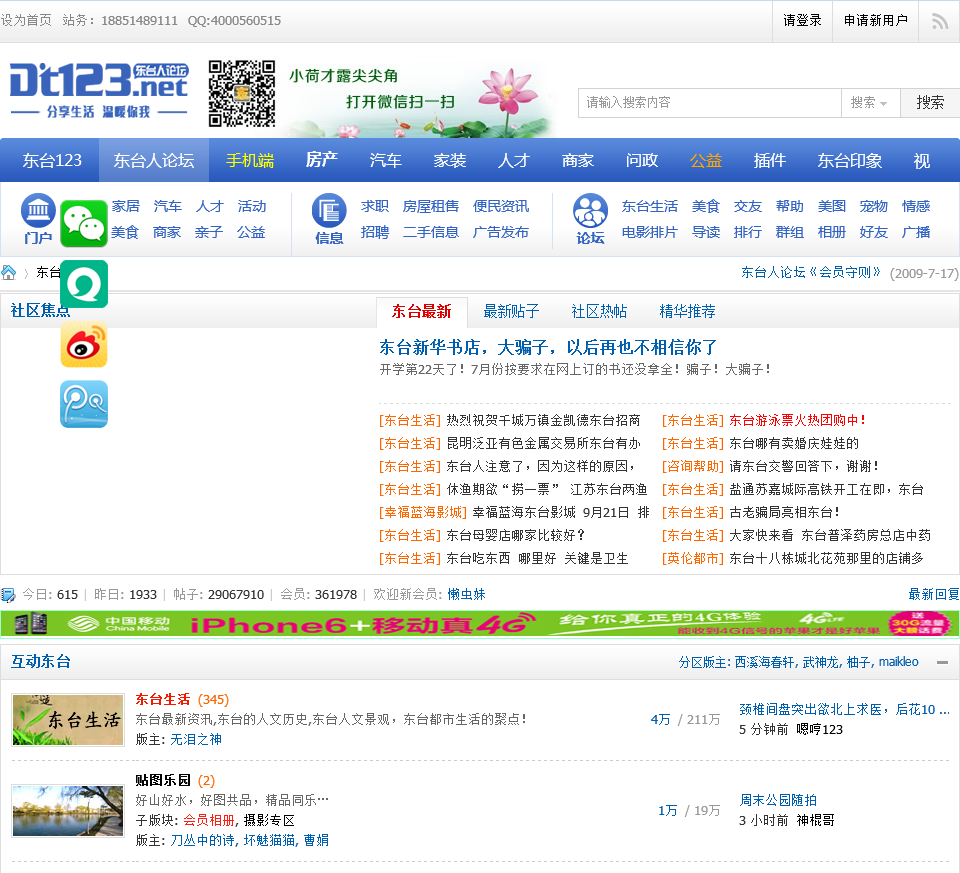Open 东台印象 in the nav bar

(850, 160)
